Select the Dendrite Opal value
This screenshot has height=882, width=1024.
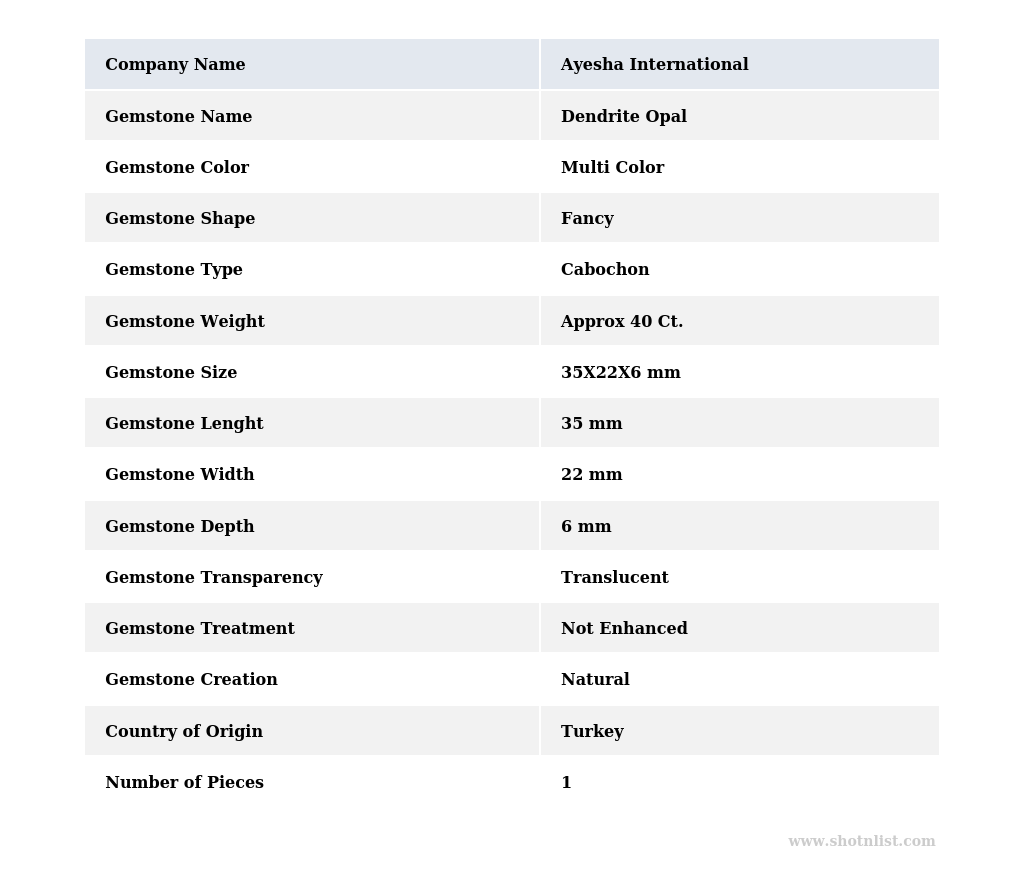[623, 117]
